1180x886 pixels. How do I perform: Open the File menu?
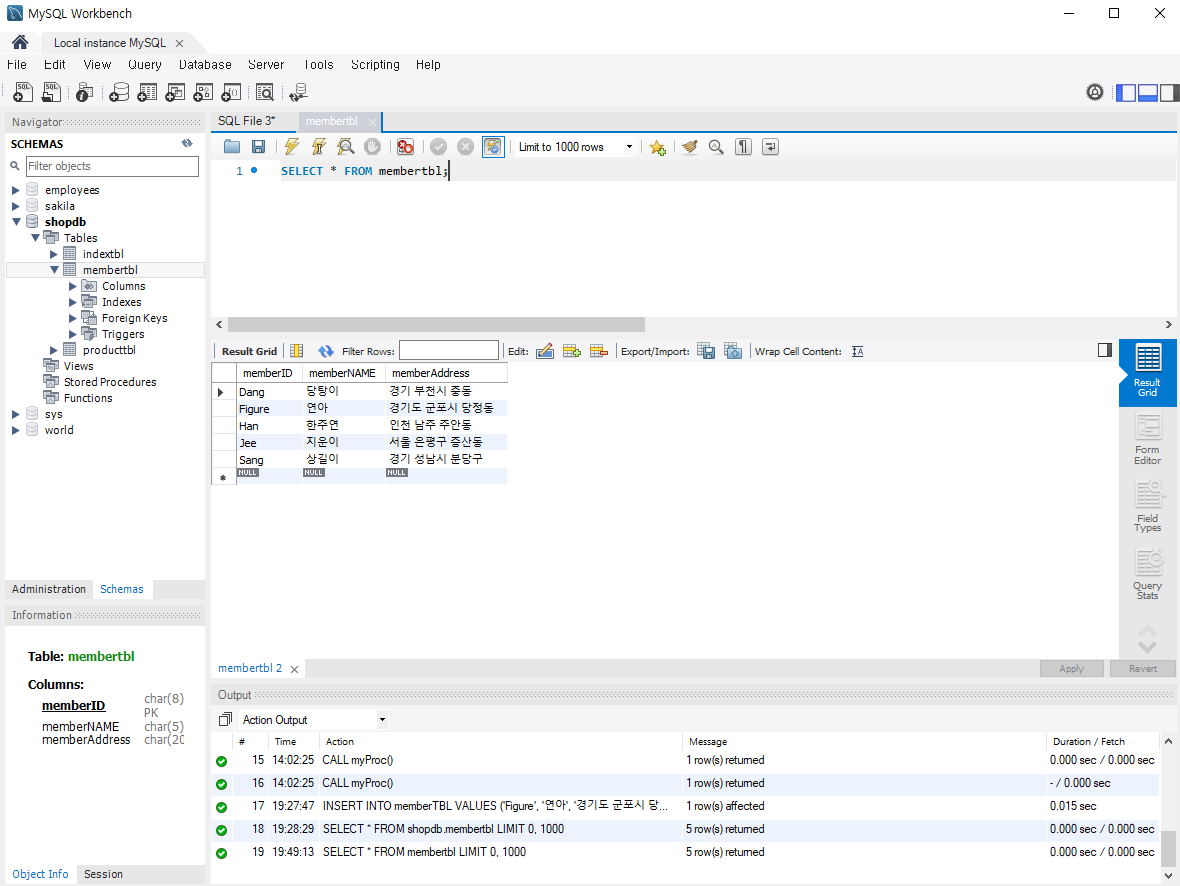(17, 65)
